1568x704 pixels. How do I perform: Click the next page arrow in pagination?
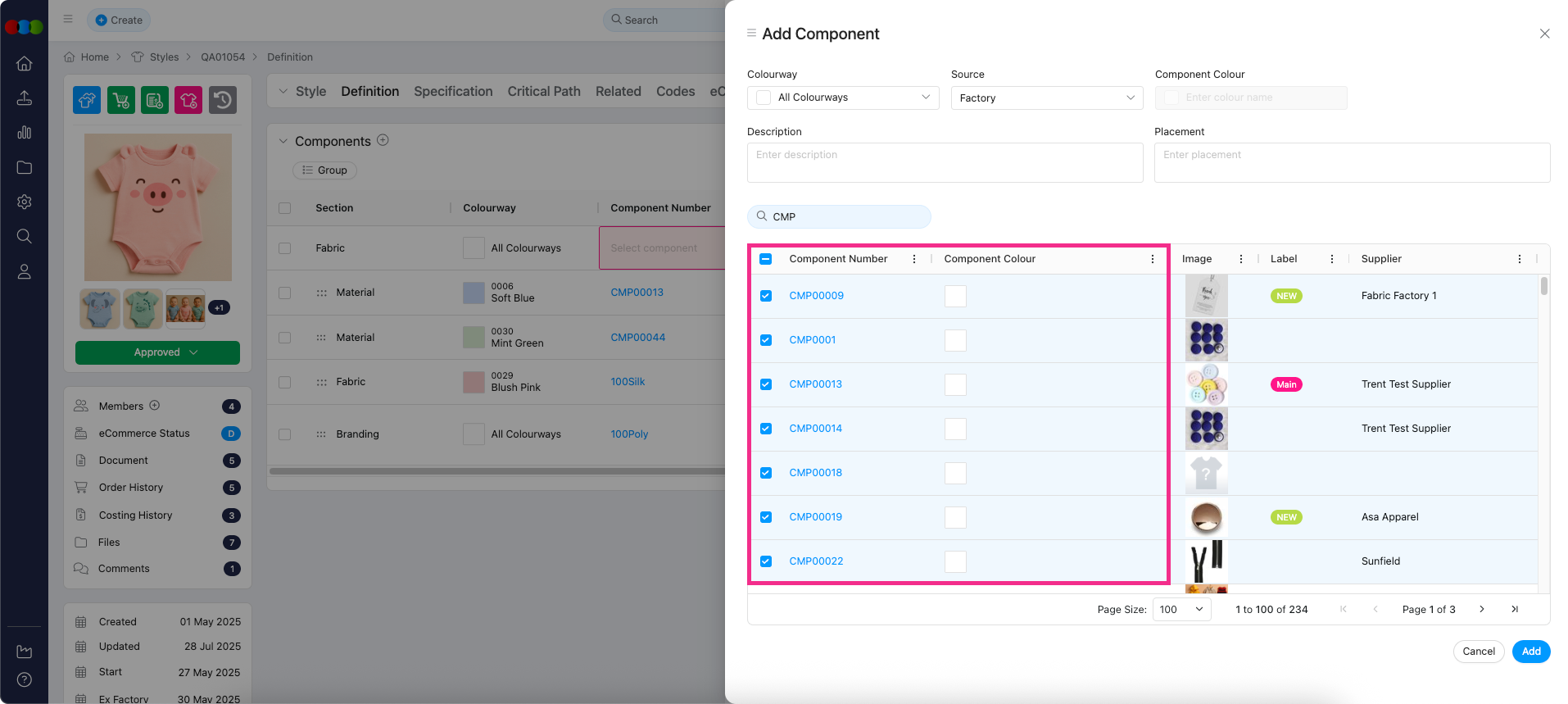1481,609
